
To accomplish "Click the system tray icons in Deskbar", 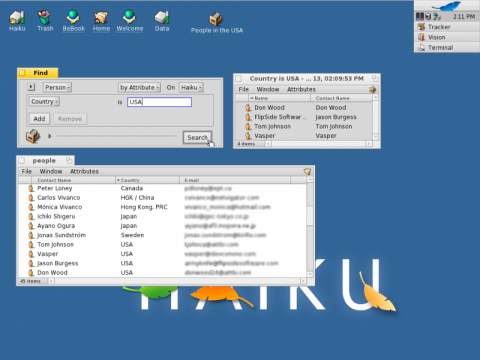I will click(428, 16).
